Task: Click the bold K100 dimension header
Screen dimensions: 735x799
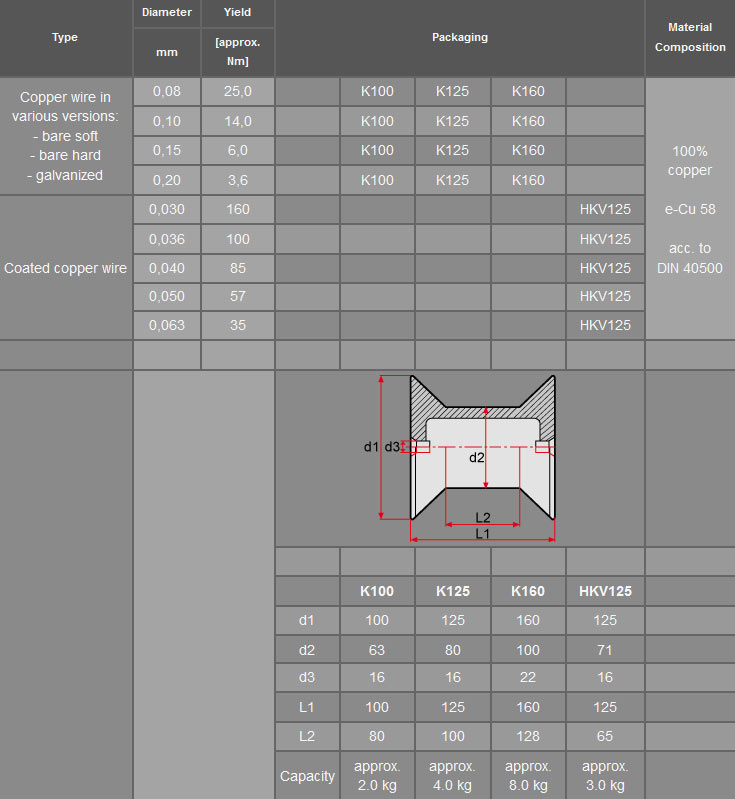Action: [377, 591]
